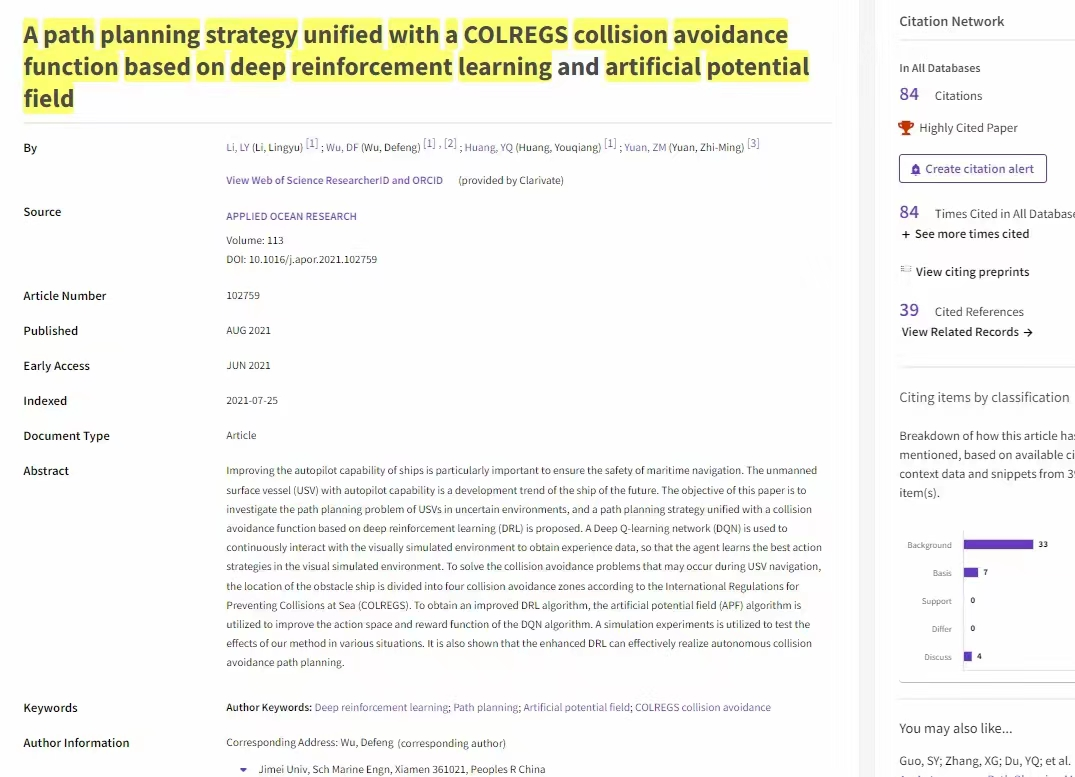
Task: Expand See more times cited
Action: 971,234
